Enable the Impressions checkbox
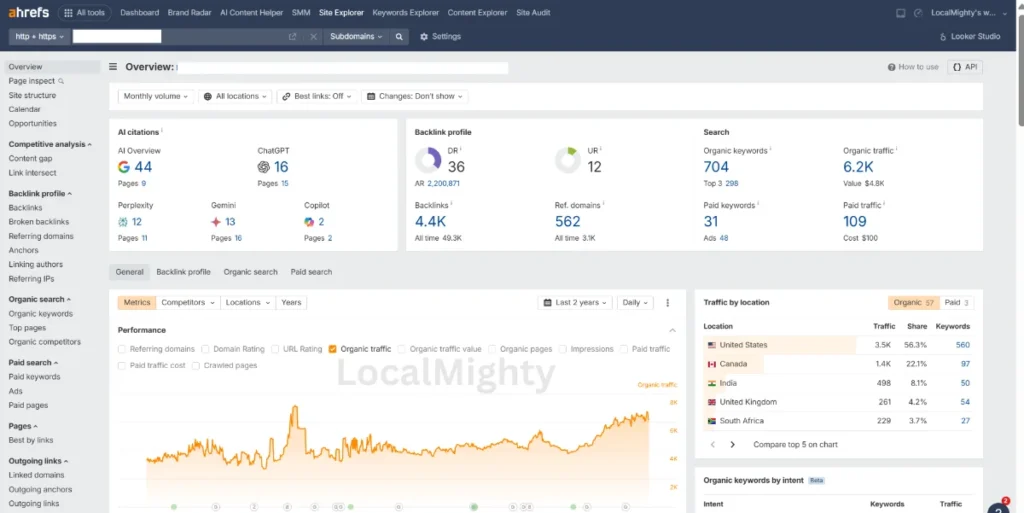Viewport: 1024px width, 513px height. [x=562, y=349]
